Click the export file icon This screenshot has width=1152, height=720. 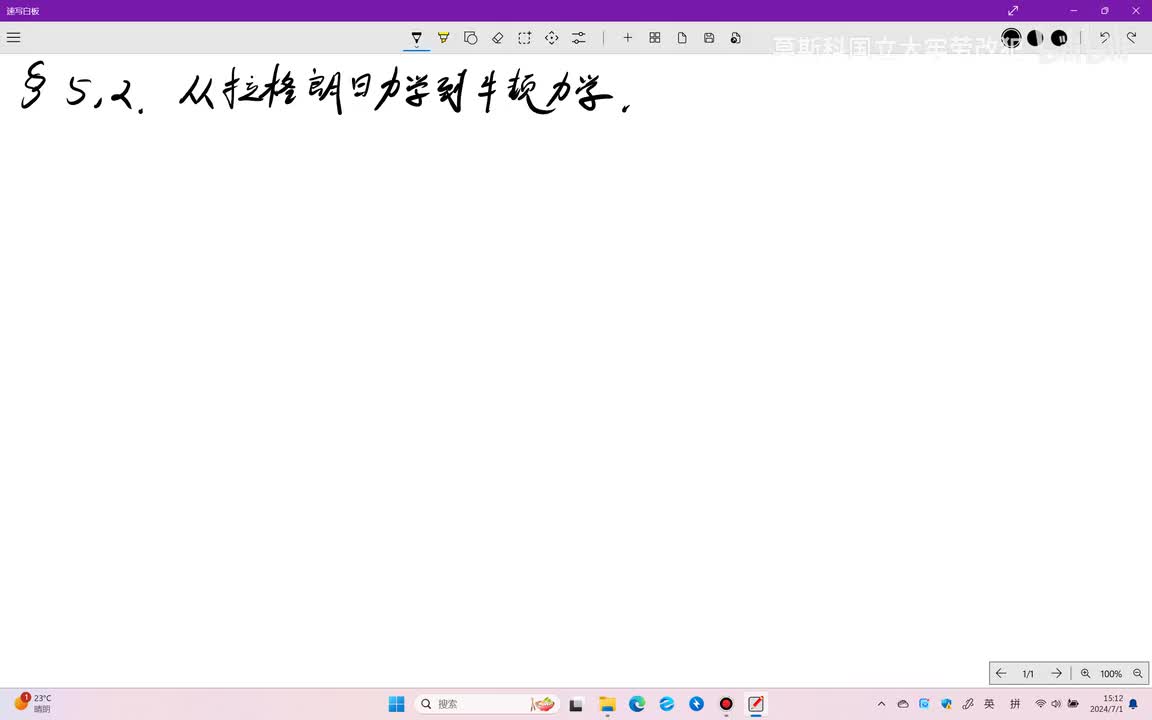click(x=735, y=37)
